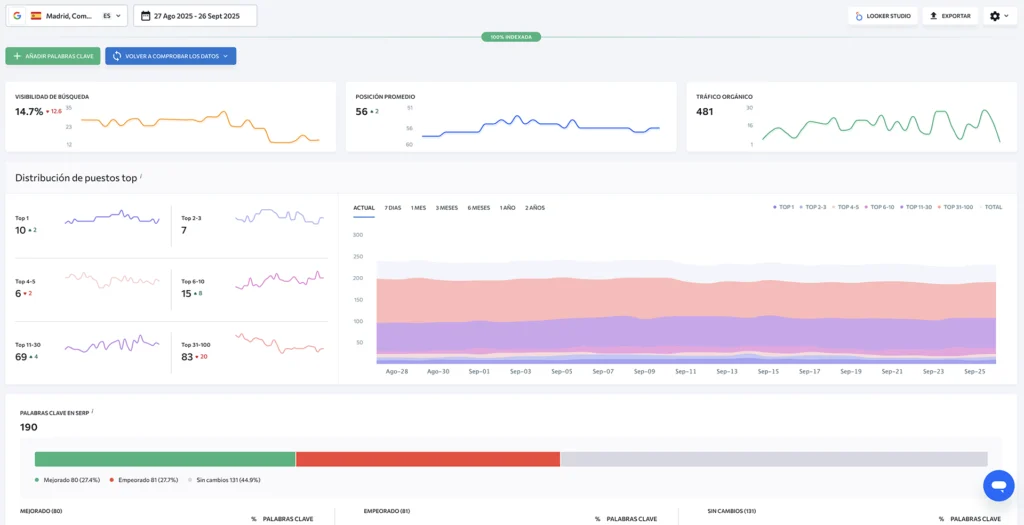The image size is (1024, 525).
Task: Select the 1 AÑO time range tab
Action: click(508, 208)
